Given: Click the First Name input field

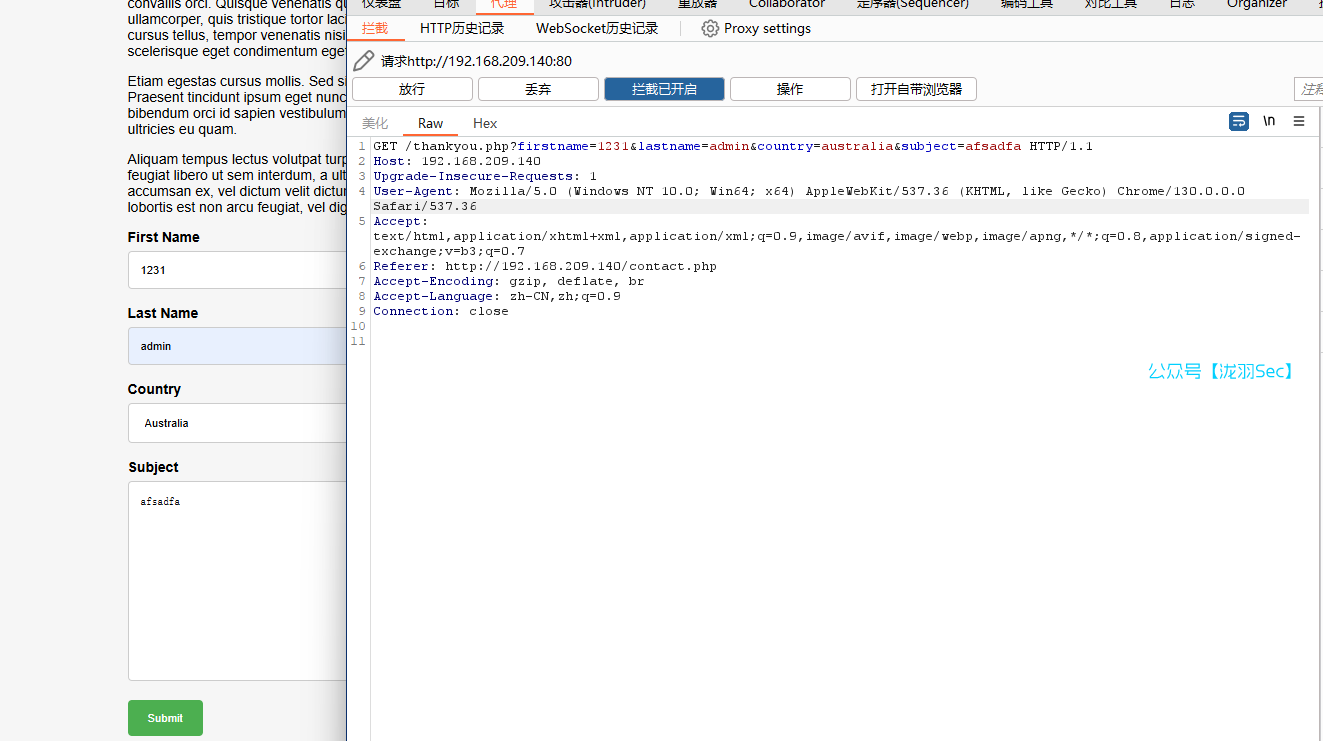Looking at the screenshot, I should pyautogui.click(x=238, y=270).
